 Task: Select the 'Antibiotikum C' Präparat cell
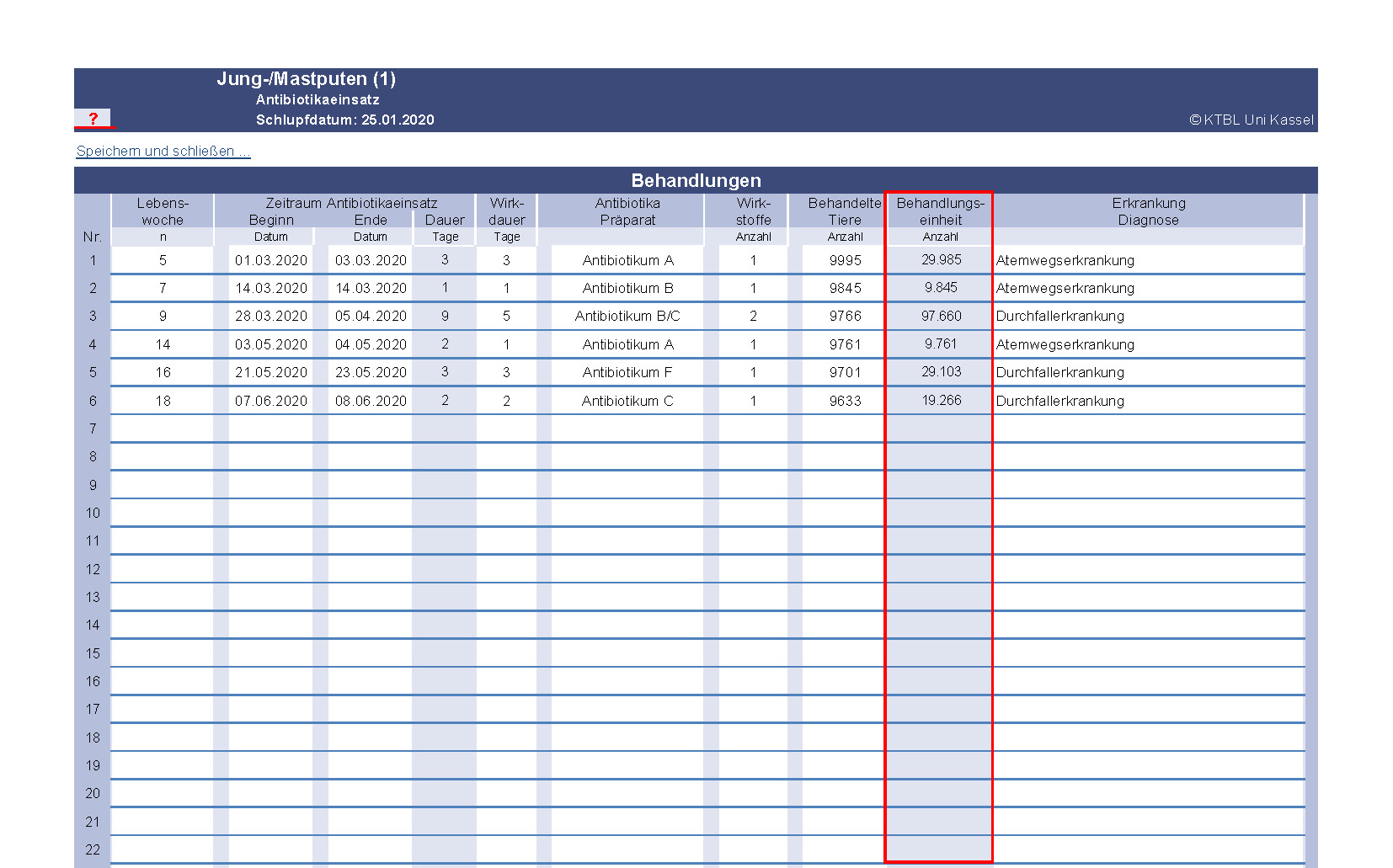pos(627,402)
